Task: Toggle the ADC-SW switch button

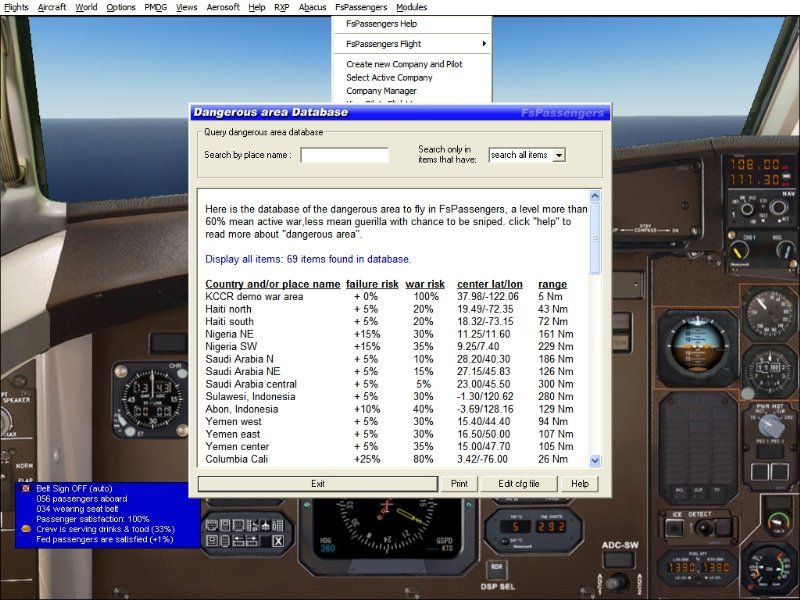Action: pos(619,560)
